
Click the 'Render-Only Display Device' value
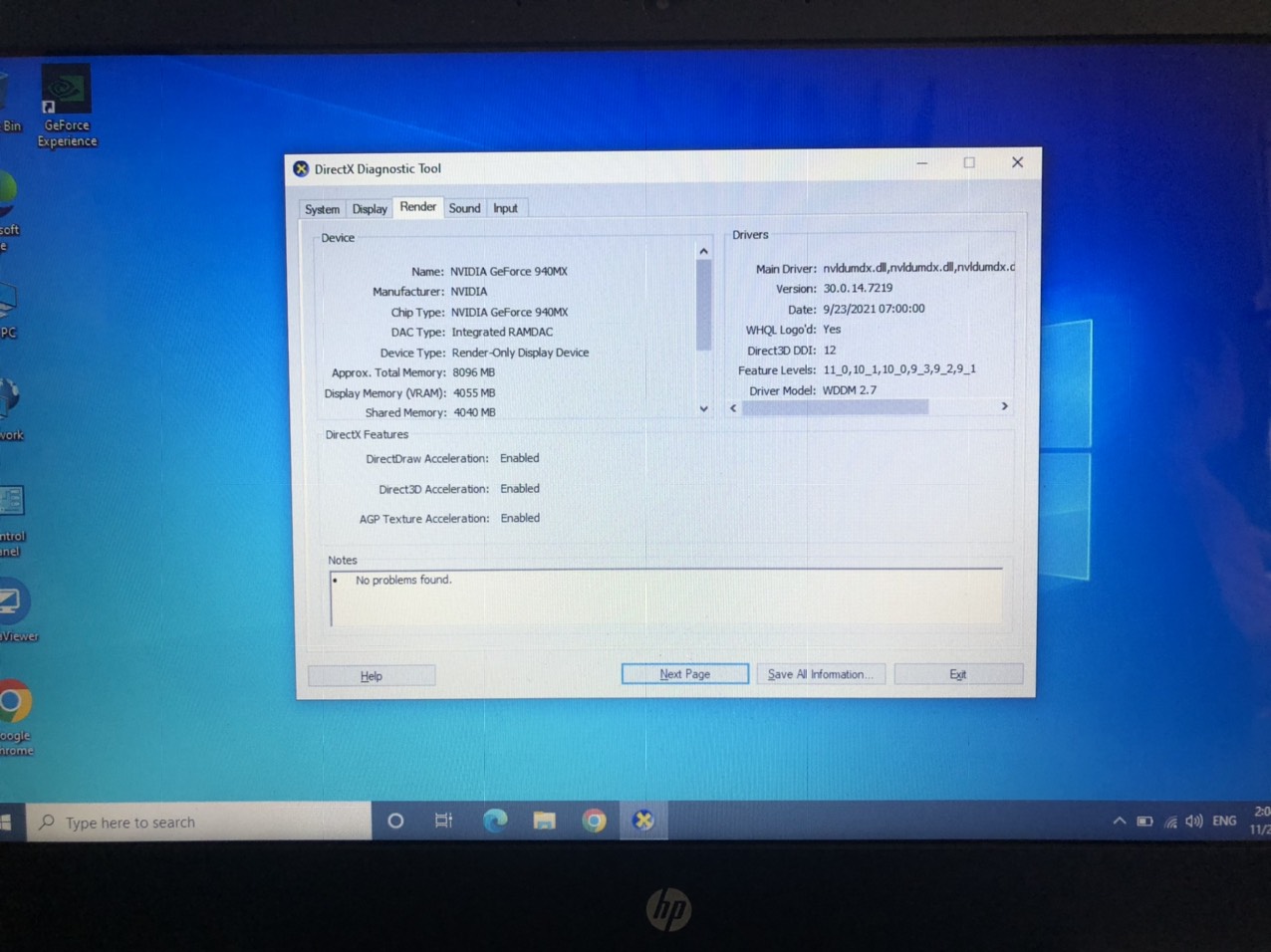pos(520,353)
